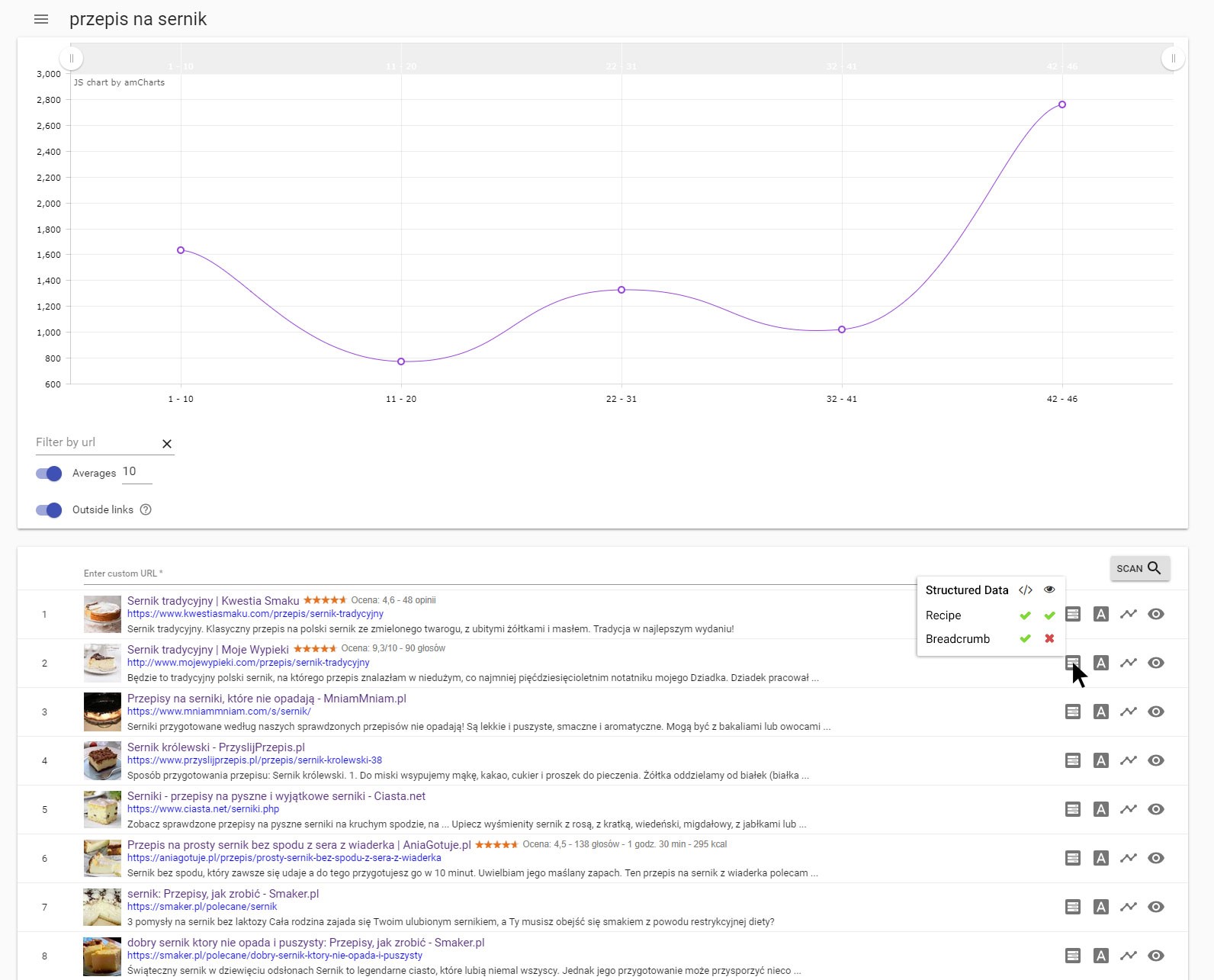Open the aniagotuje.pl recipe URL

point(284,858)
